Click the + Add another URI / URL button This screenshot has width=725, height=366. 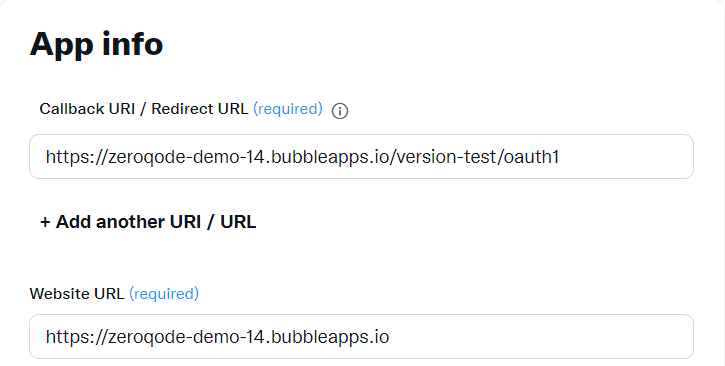pyautogui.click(x=148, y=222)
